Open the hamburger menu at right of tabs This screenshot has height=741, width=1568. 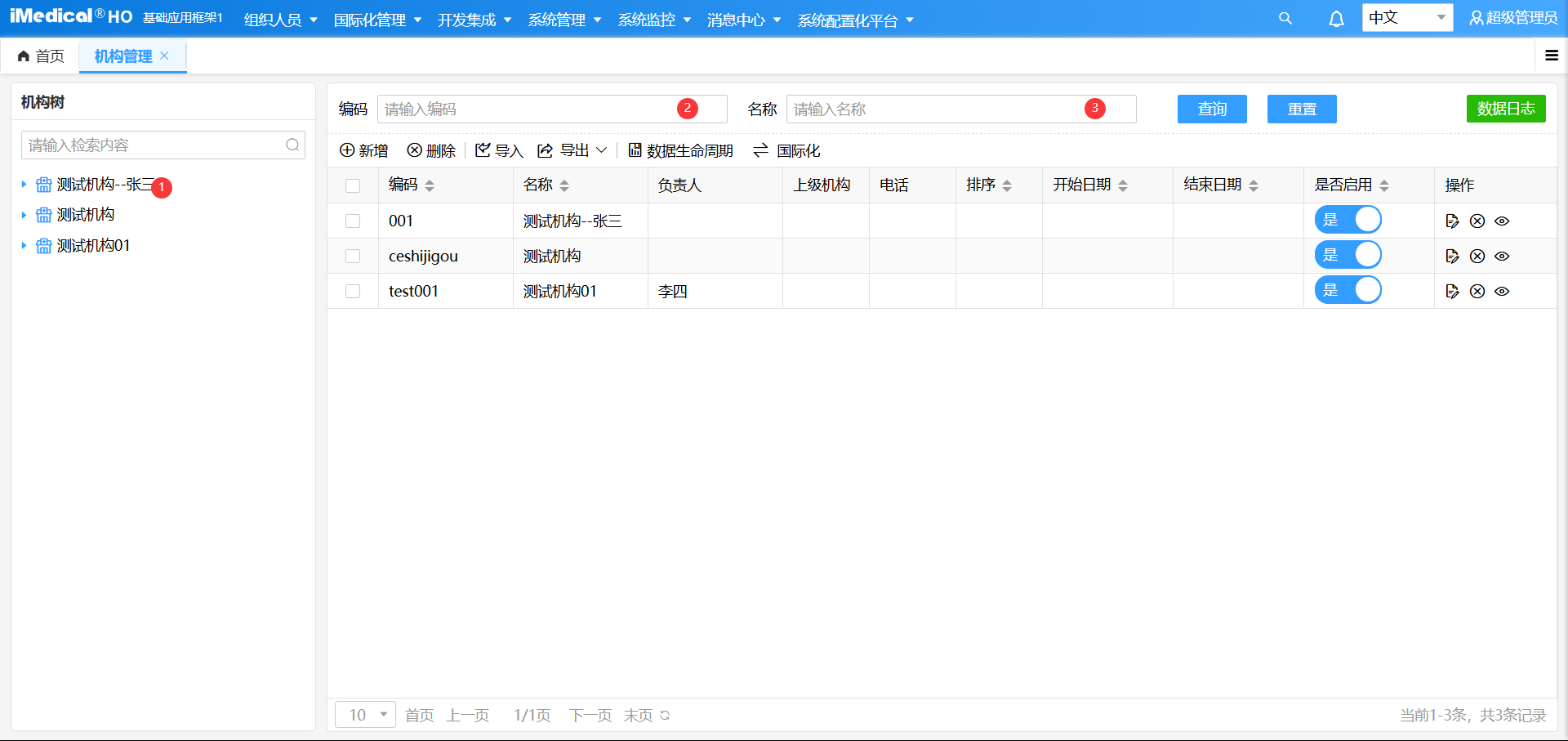point(1552,56)
